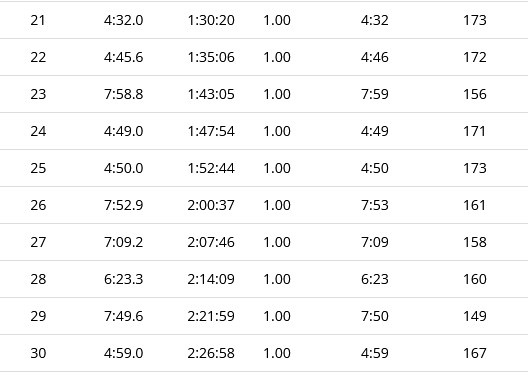528x373 pixels.
Task: Select lap 30 row number
Action: pos(38,353)
